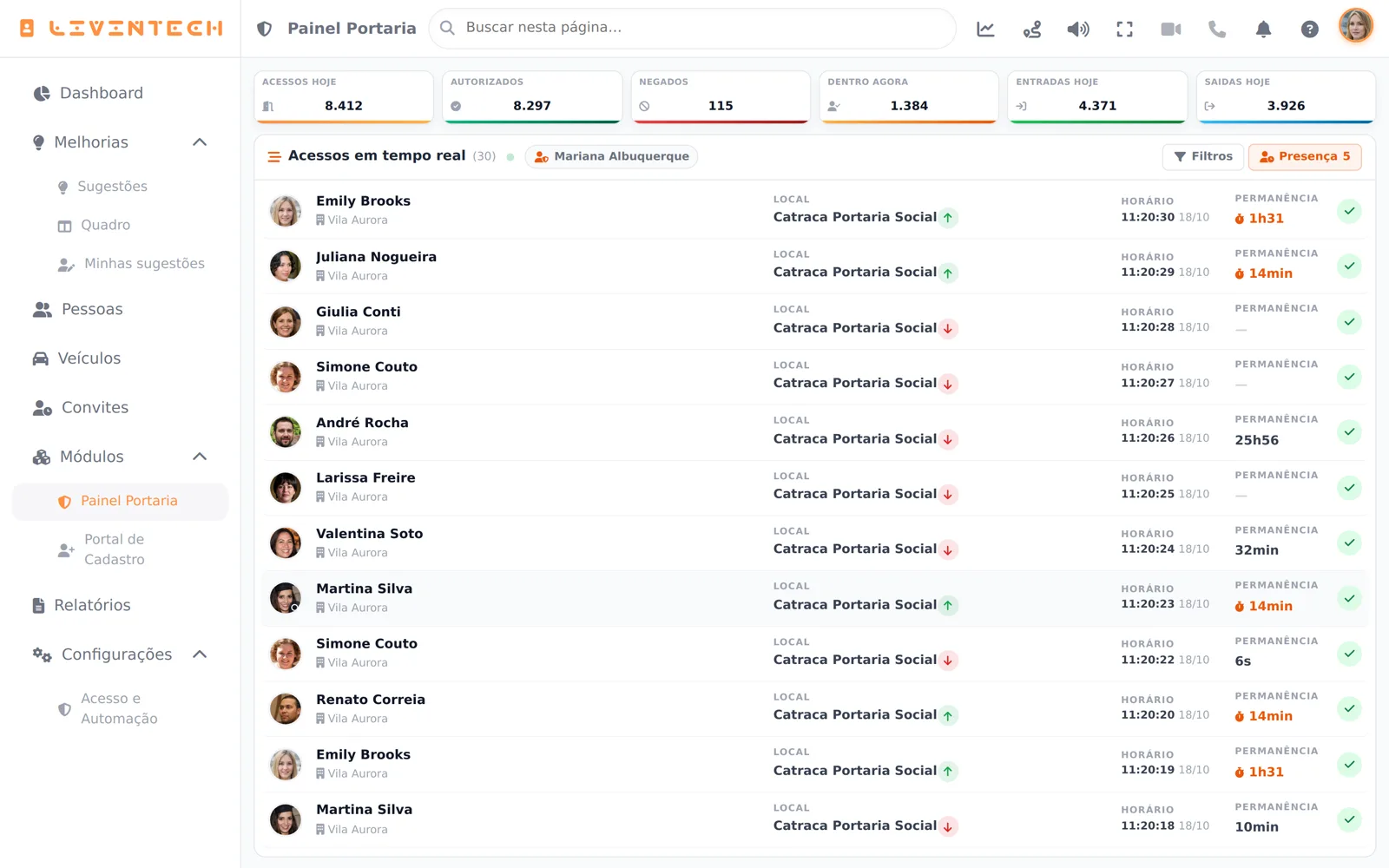Click the Liventech logo
This screenshot has width=1389, height=868.
(x=121, y=29)
